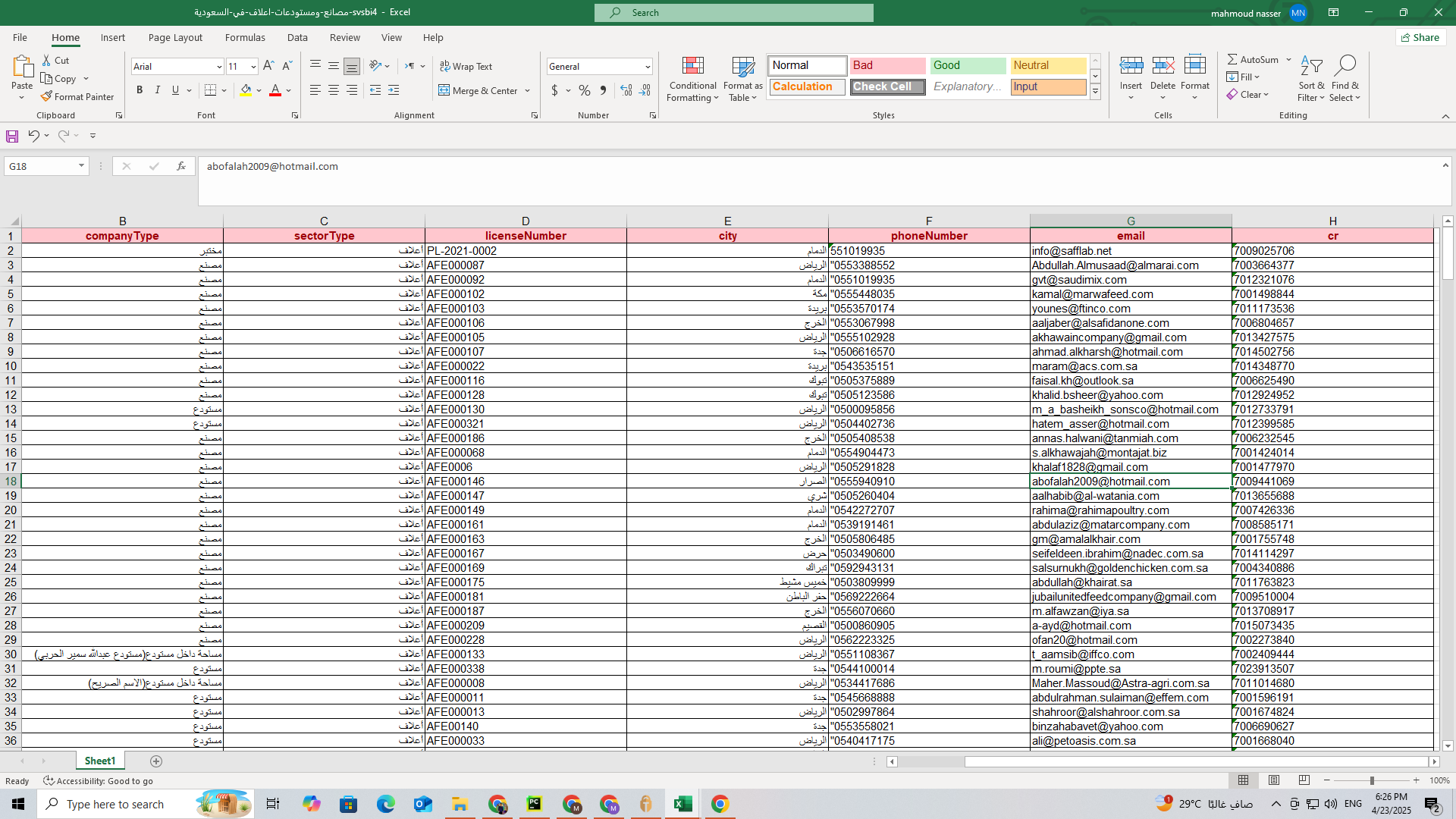1456x819 pixels.
Task: Toggle Italic formatting
Action: point(158,90)
